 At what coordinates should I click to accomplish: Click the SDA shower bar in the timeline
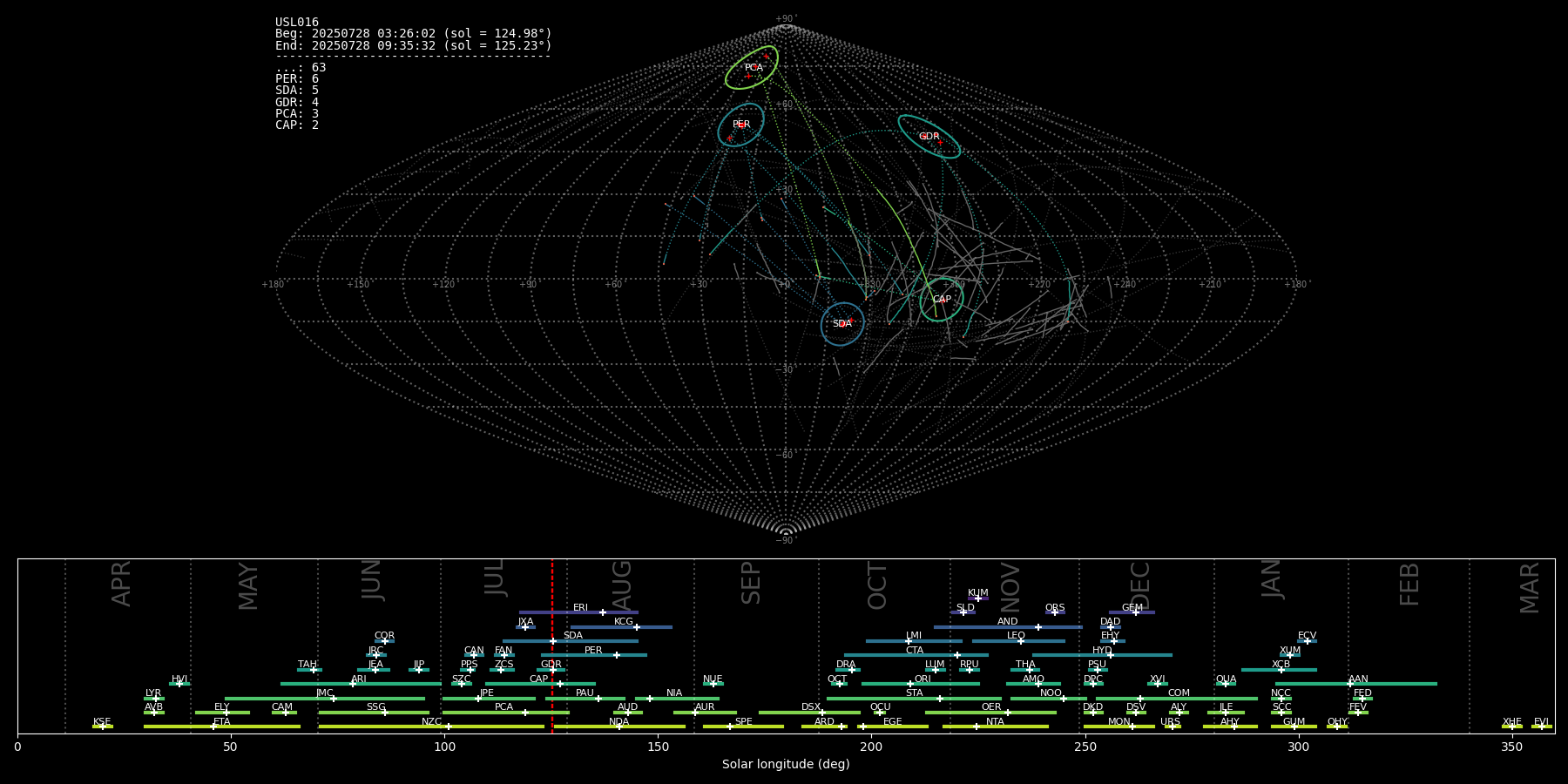[x=571, y=641]
